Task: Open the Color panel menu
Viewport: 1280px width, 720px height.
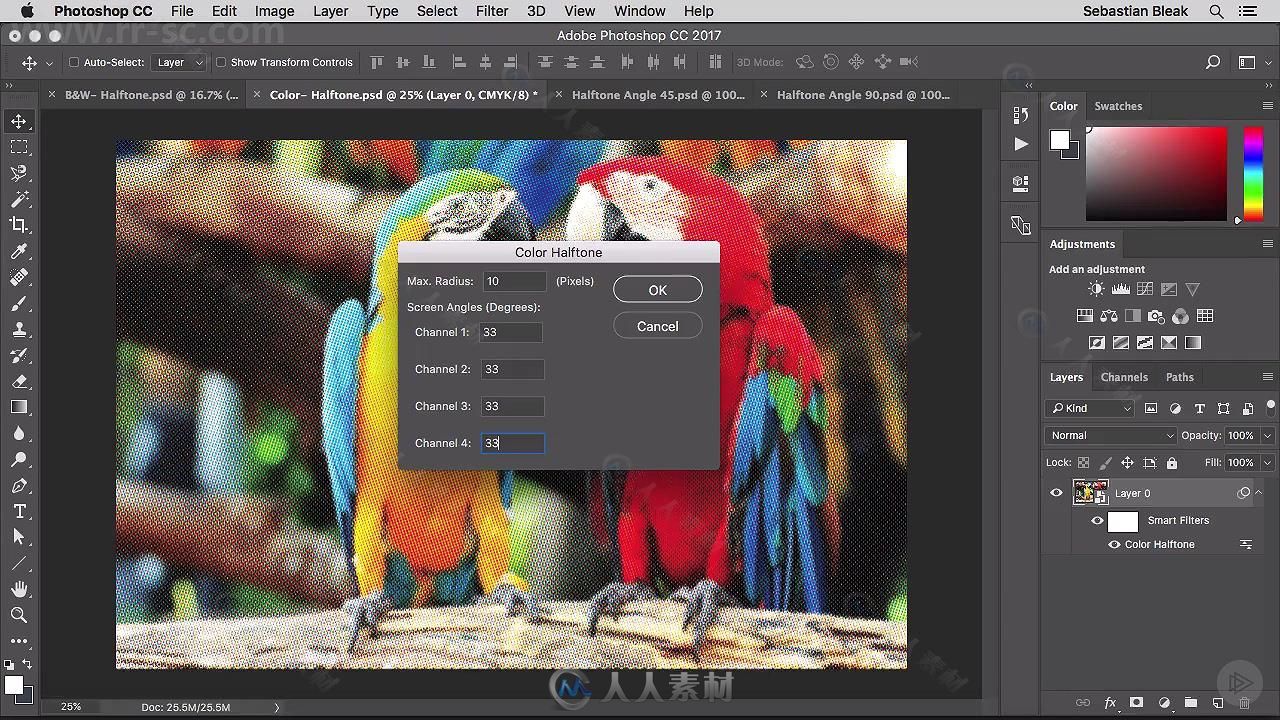Action: pyautogui.click(x=1267, y=106)
